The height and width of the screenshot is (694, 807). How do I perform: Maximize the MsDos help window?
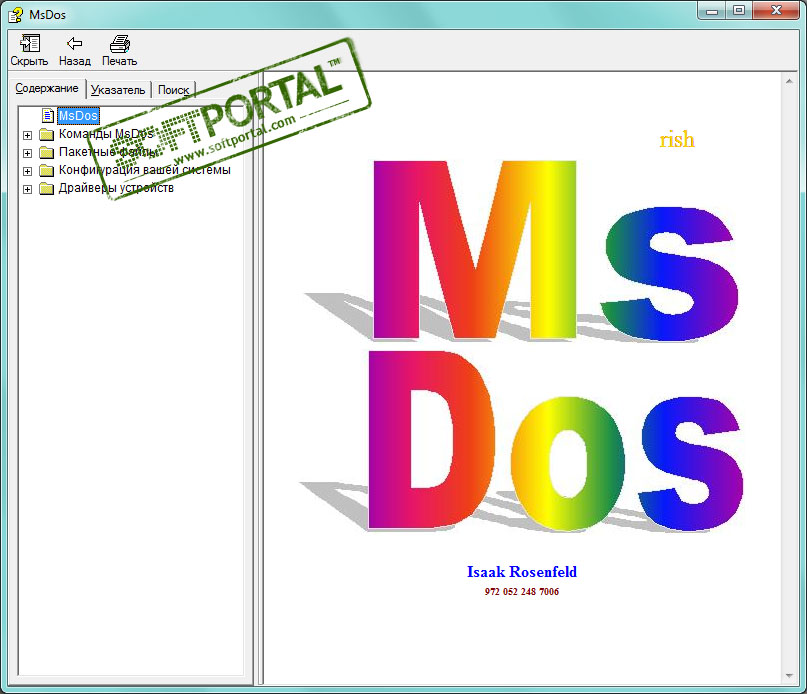(739, 11)
